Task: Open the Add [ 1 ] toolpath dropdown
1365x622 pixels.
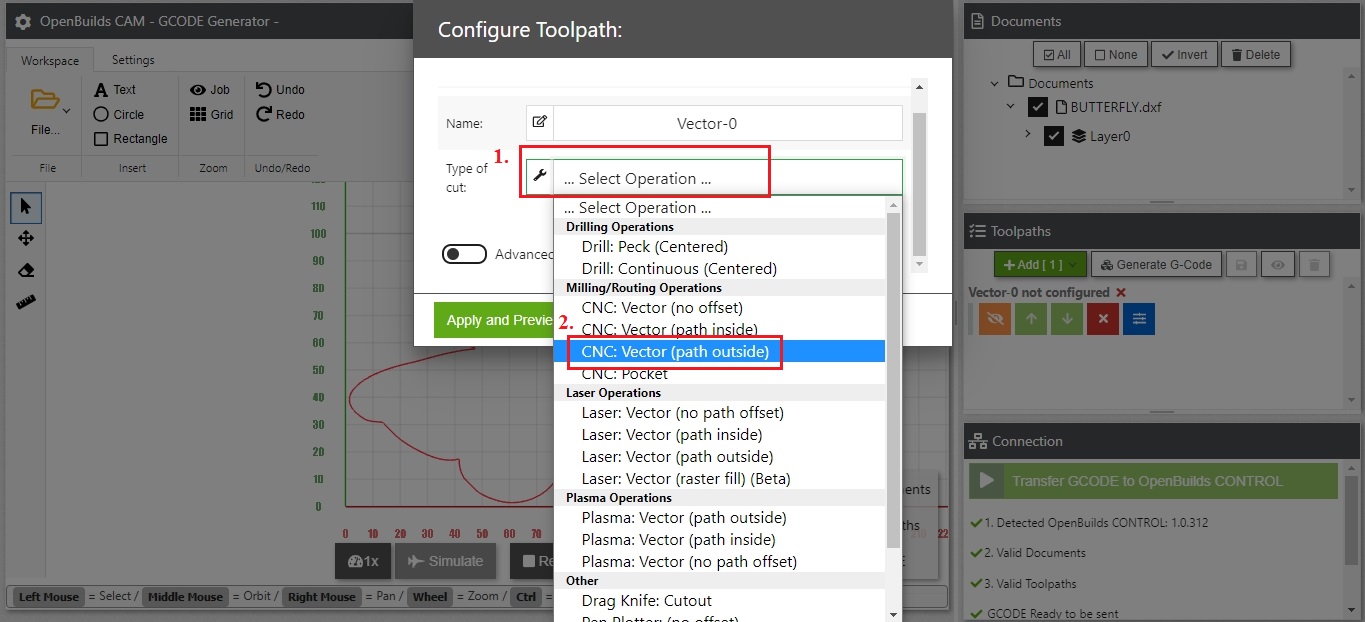Action: point(1039,265)
